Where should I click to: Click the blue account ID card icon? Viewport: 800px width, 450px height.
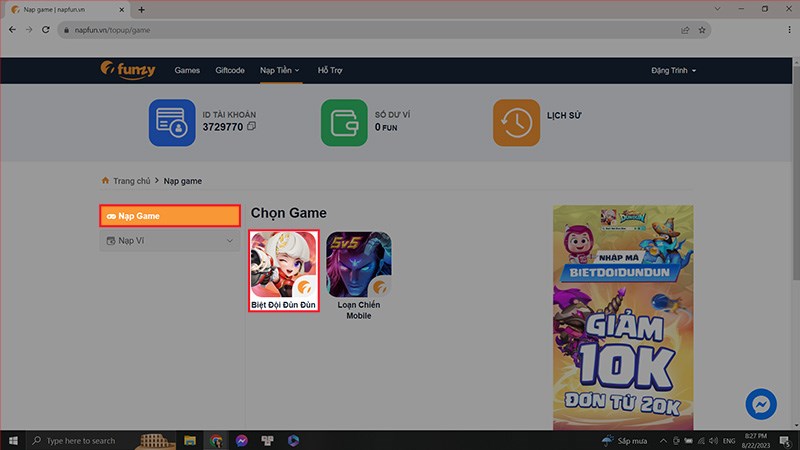[172, 122]
